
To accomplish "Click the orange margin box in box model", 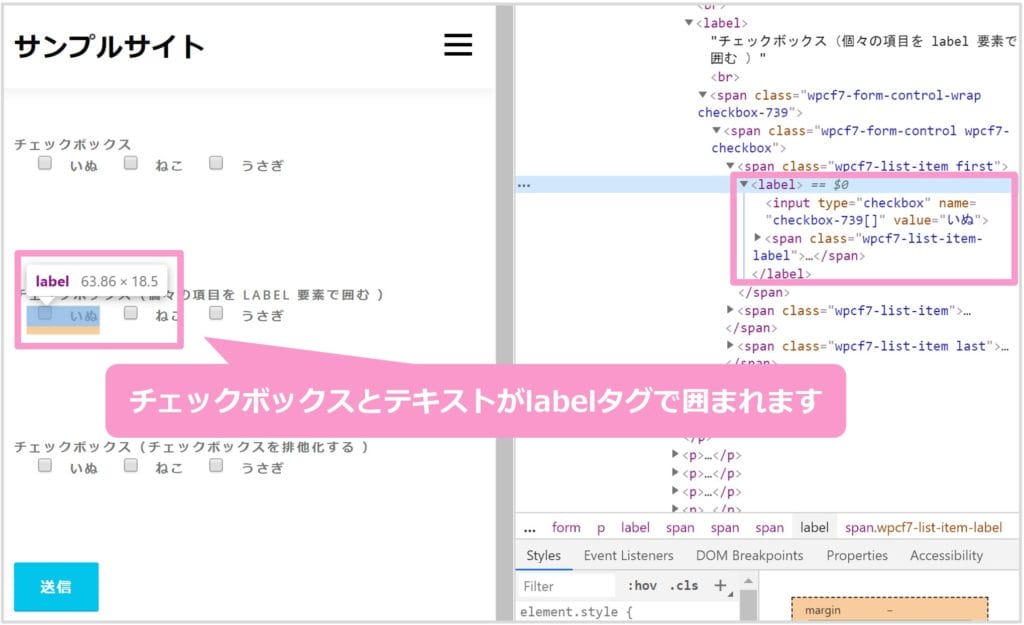I will point(889,610).
